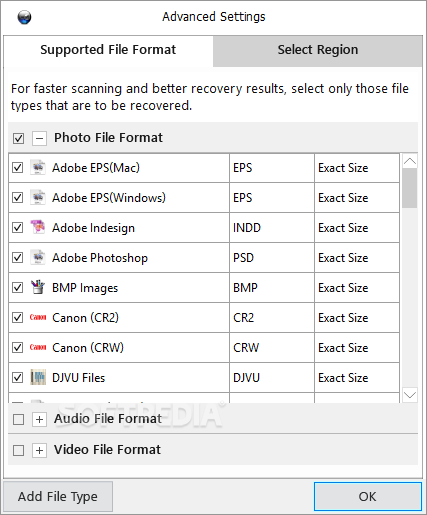Screen dimensions: 427x515
Task: Click the Add File Type button
Action: click(58, 496)
